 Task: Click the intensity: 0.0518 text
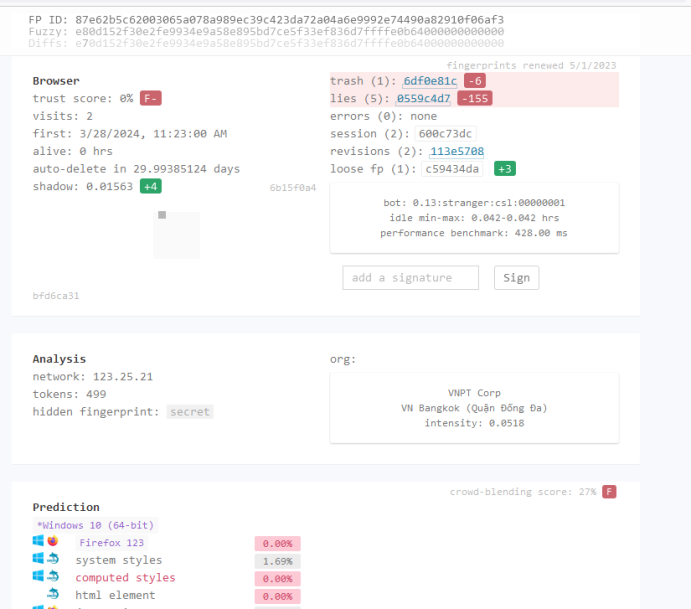(474, 423)
